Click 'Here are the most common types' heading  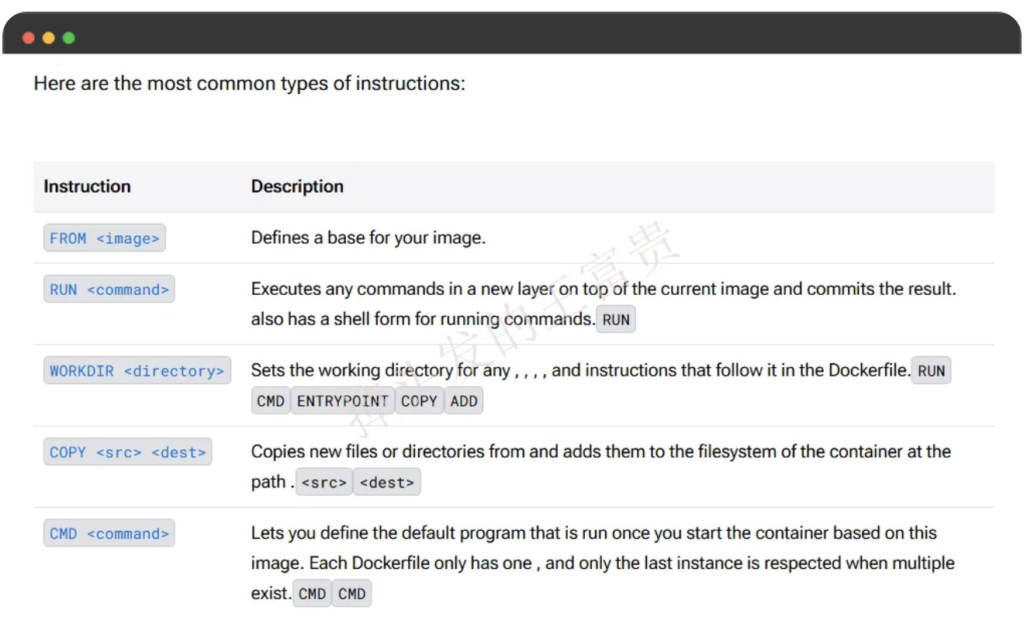249,84
